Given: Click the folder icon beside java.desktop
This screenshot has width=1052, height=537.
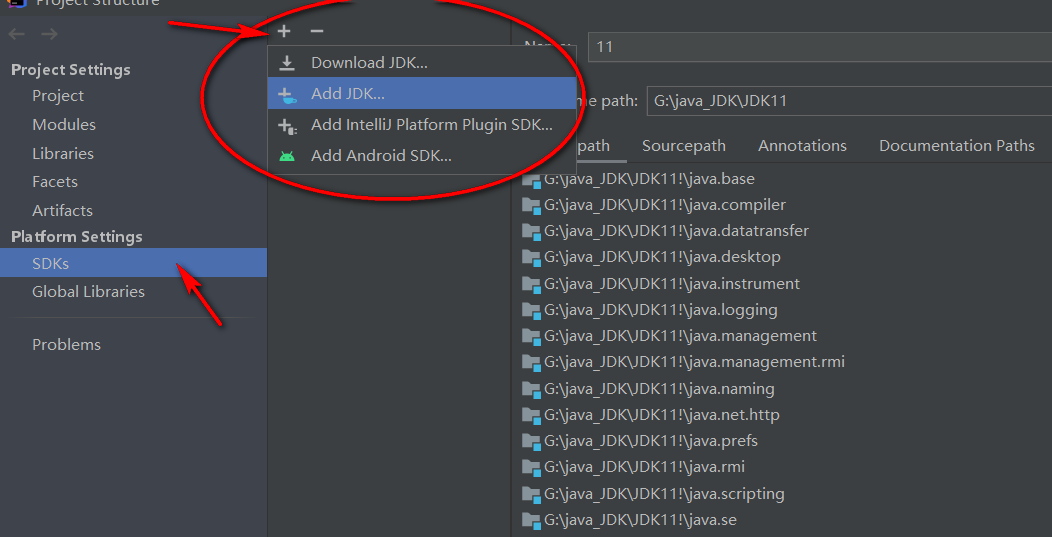Looking at the screenshot, I should pos(531,258).
